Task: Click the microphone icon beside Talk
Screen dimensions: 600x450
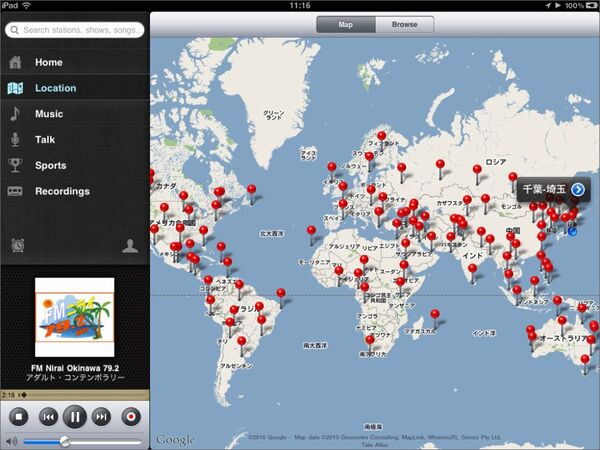Action: pos(15,140)
